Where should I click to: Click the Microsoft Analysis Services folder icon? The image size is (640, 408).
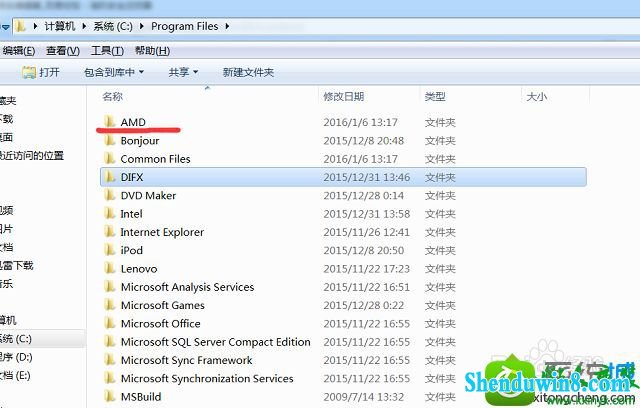109,286
